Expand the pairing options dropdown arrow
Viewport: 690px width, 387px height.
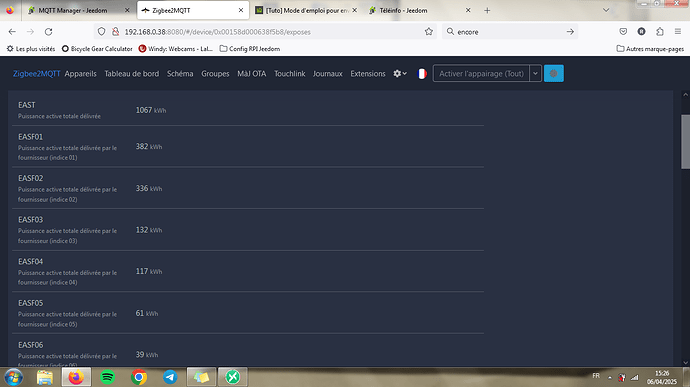click(x=536, y=74)
